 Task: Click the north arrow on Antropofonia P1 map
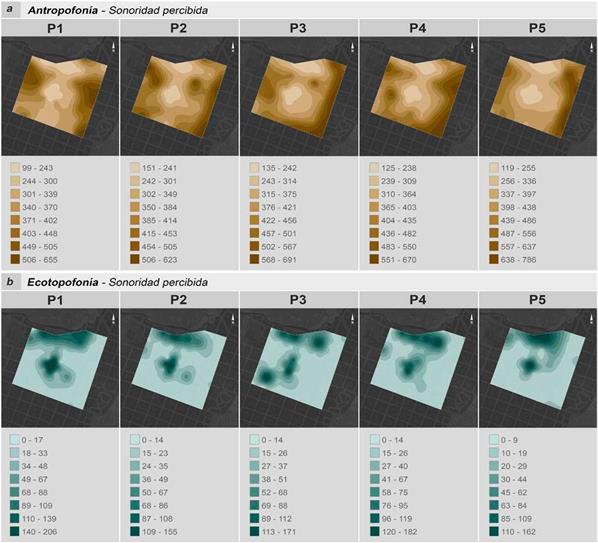point(114,47)
